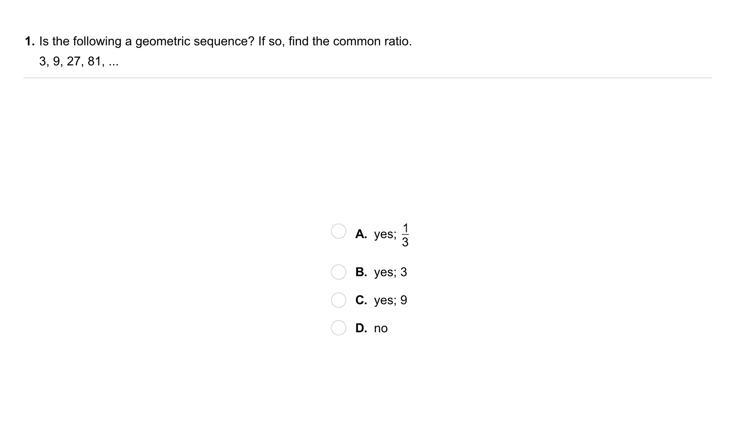Click the phrase "find the common ratio"
This screenshot has height=425, width=748.
click(x=349, y=42)
